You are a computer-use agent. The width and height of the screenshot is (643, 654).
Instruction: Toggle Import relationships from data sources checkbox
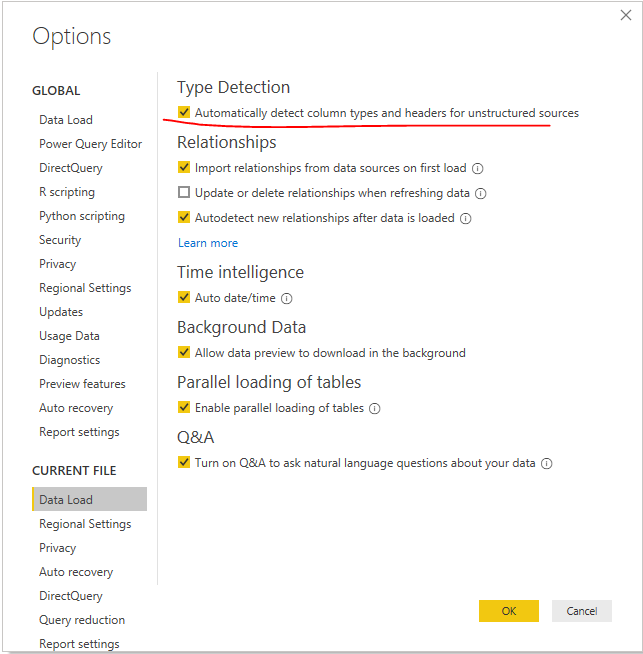[184, 167]
